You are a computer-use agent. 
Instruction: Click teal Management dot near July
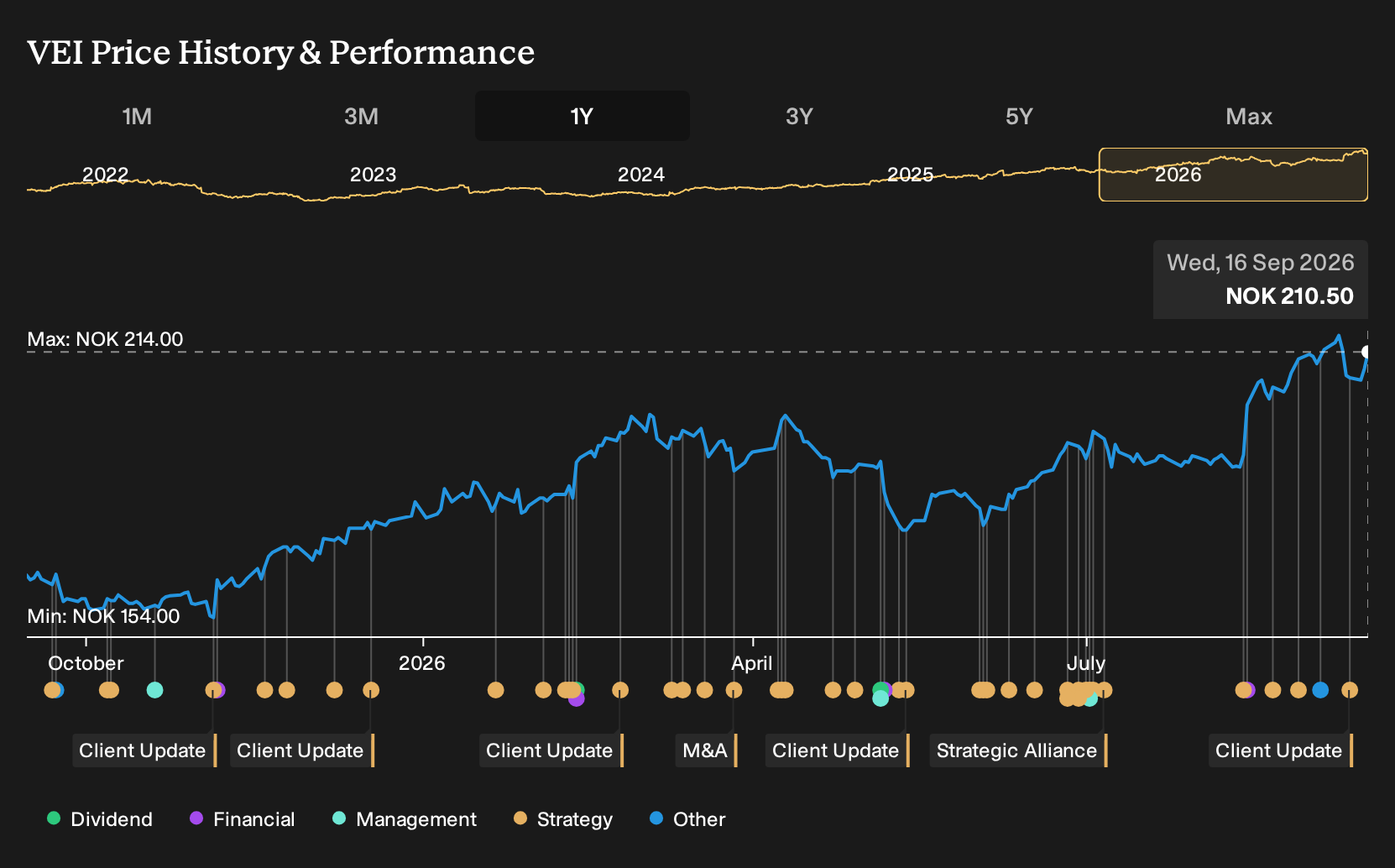(1090, 699)
